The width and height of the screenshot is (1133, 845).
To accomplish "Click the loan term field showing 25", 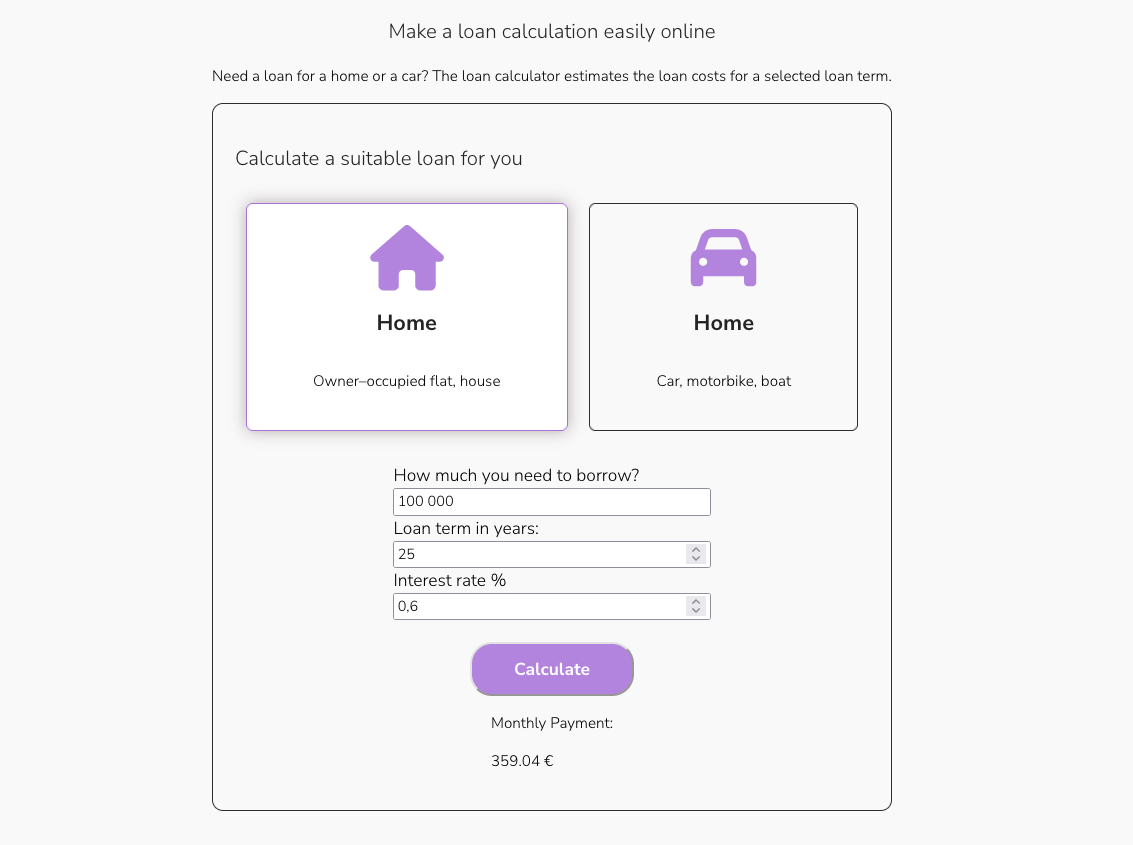I will (540, 553).
